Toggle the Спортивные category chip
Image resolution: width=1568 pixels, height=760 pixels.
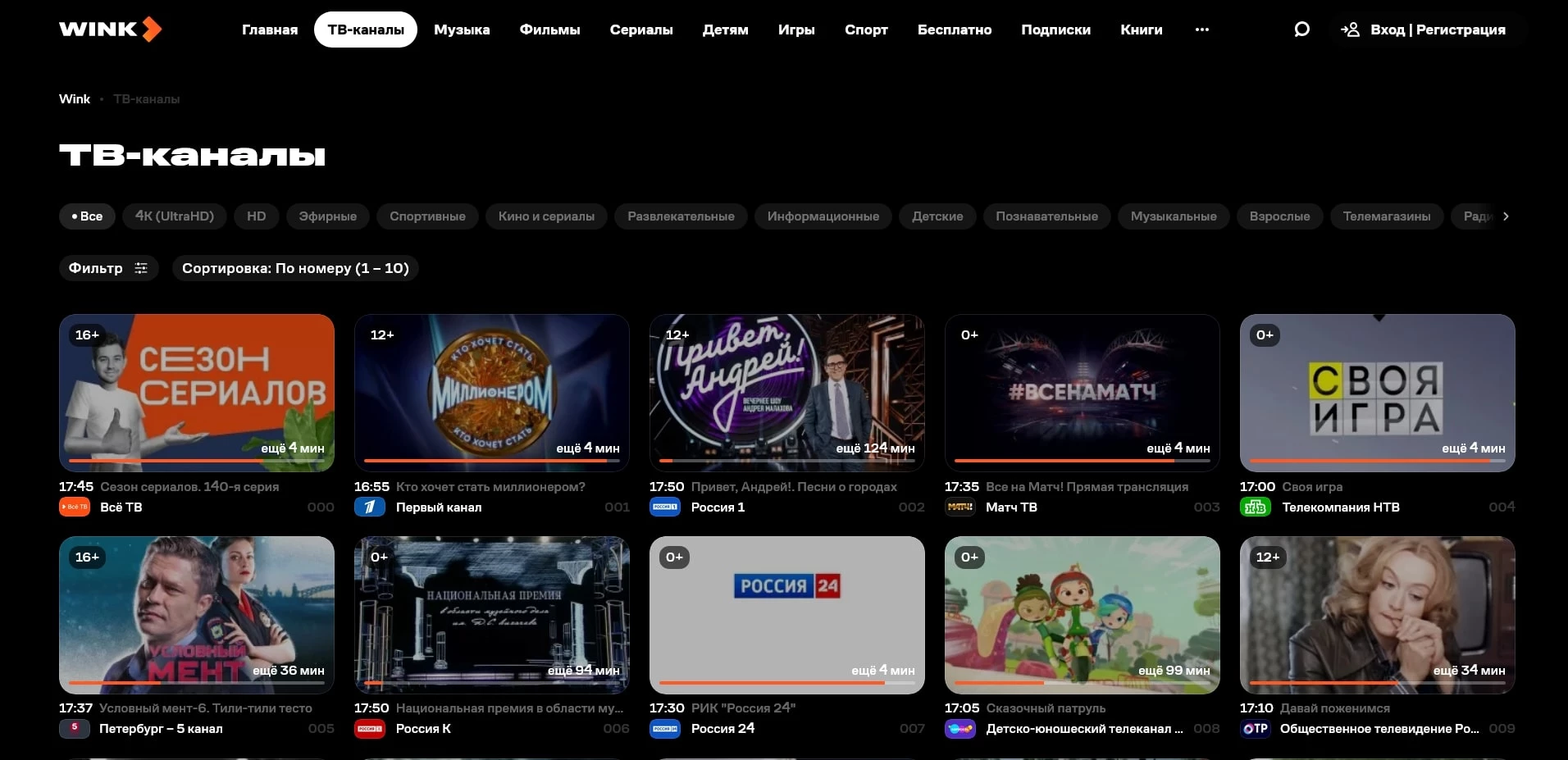(x=427, y=216)
